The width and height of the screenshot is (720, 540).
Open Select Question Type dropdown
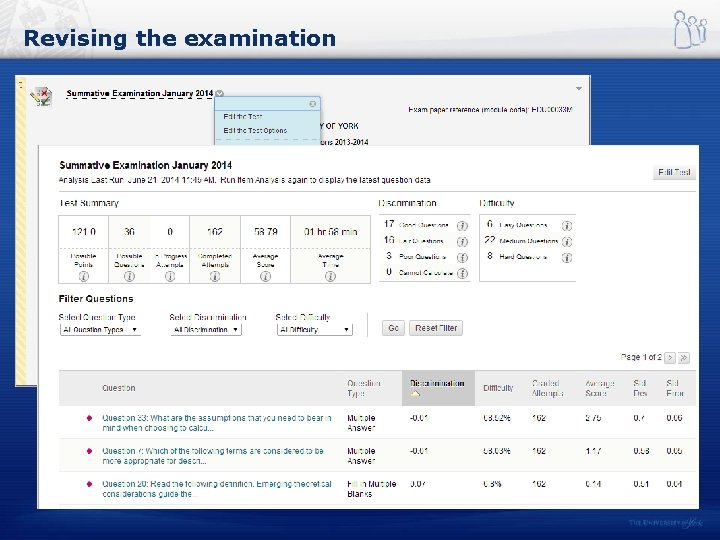[x=100, y=330]
